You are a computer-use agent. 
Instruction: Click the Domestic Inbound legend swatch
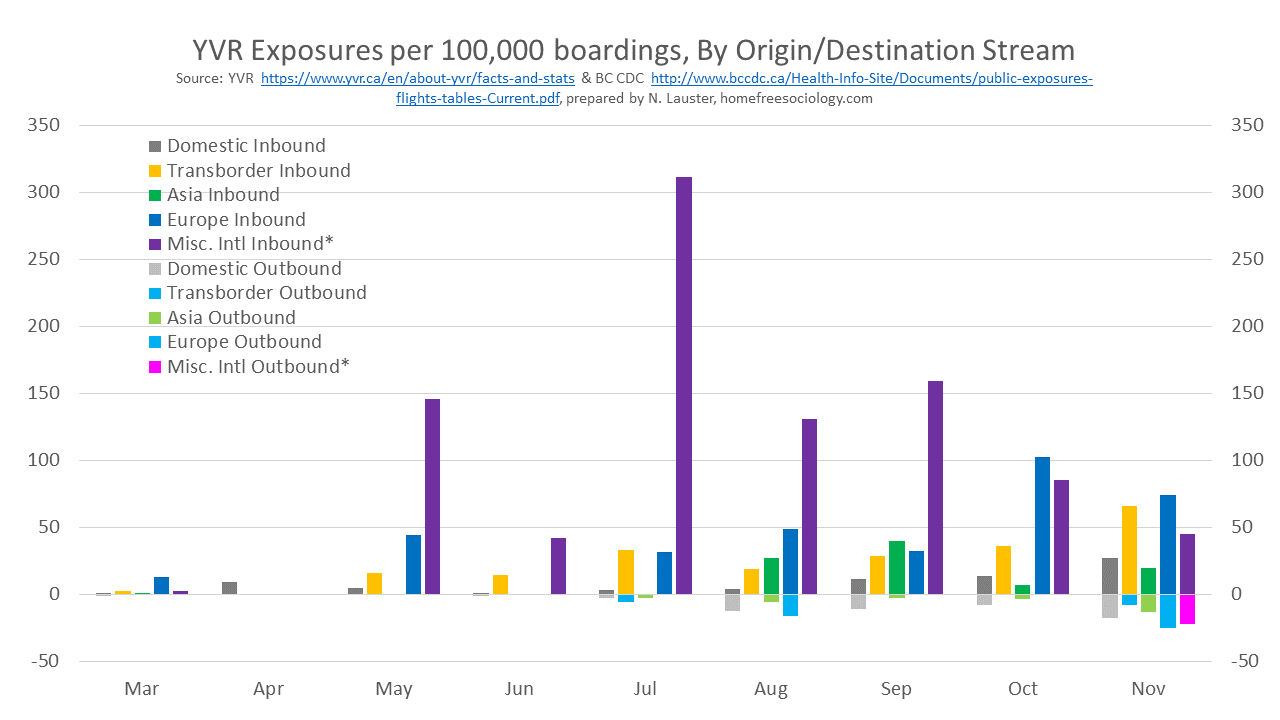click(155, 146)
